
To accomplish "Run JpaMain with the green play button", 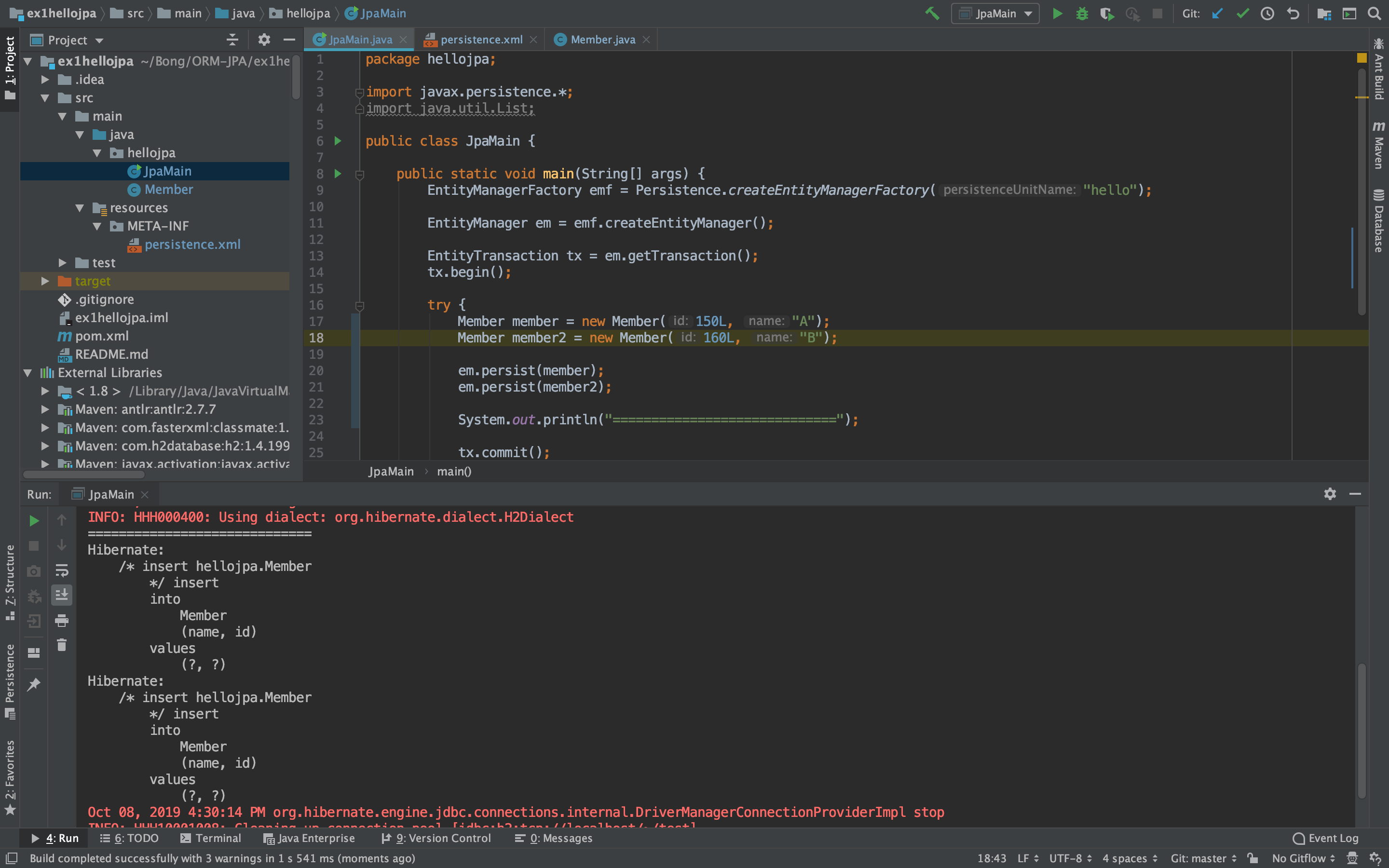I will pos(1057,13).
